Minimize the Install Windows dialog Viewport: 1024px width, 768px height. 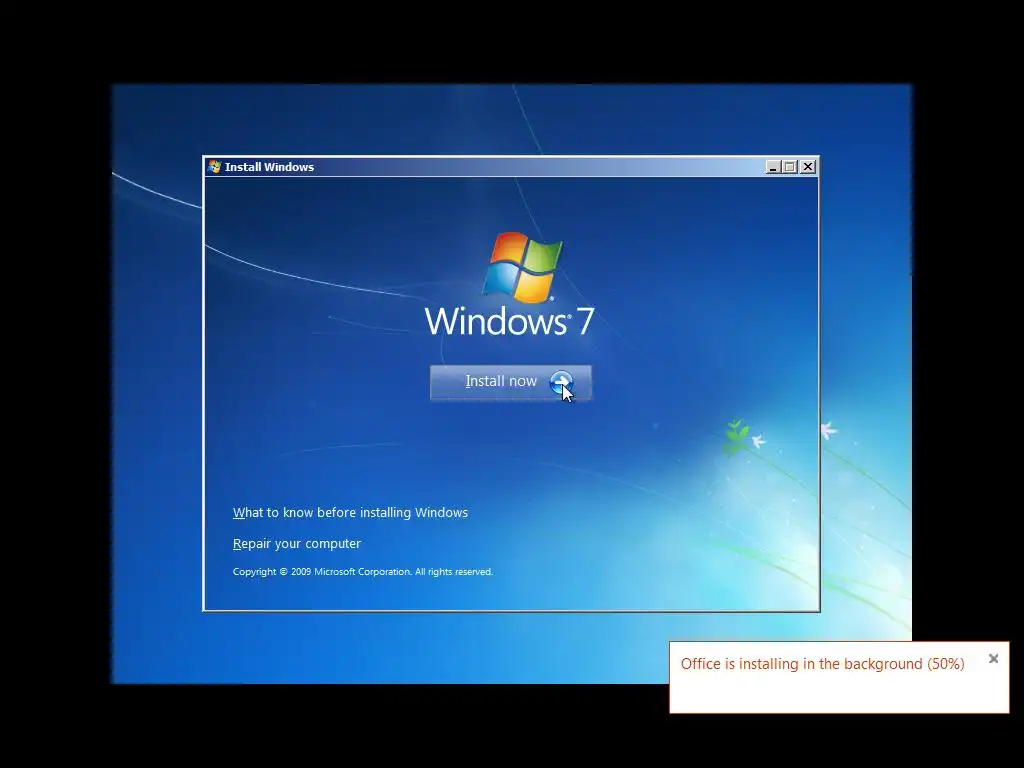(773, 167)
